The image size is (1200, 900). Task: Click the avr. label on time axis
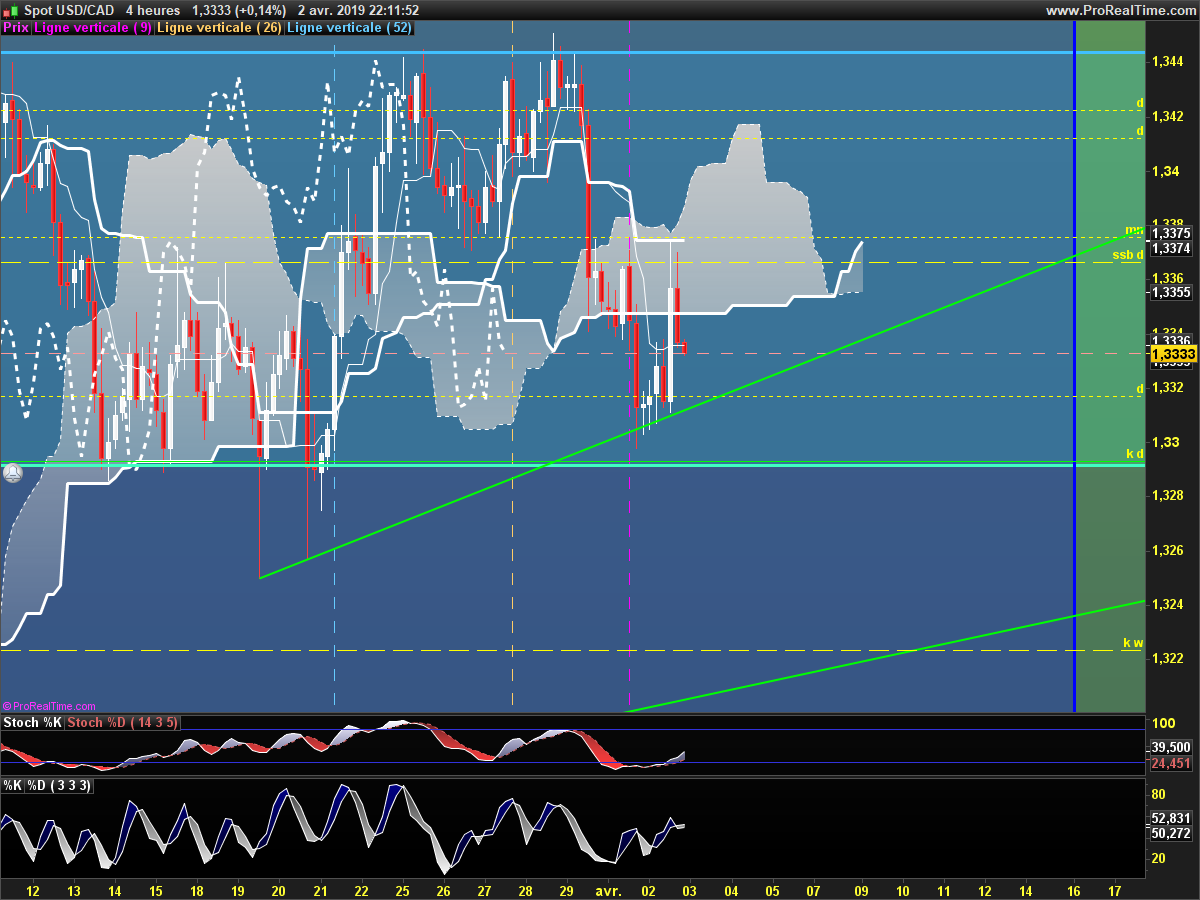click(608, 889)
